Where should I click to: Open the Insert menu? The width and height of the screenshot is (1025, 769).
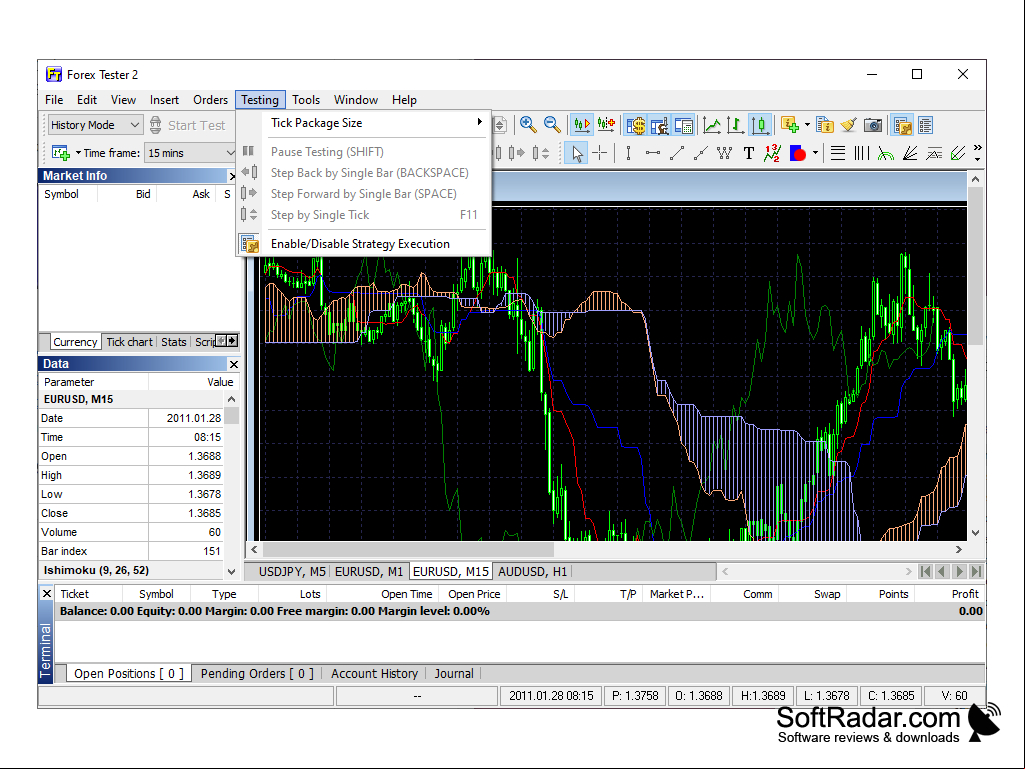point(164,100)
